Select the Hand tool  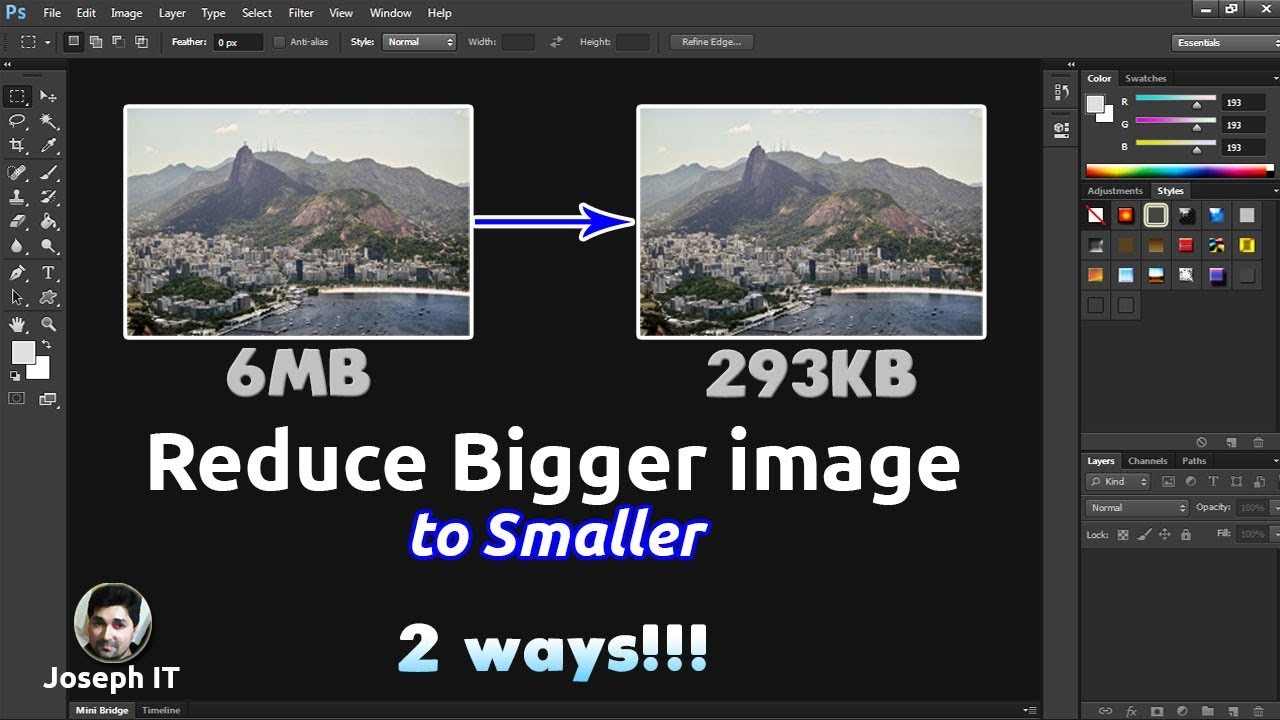[x=17, y=324]
